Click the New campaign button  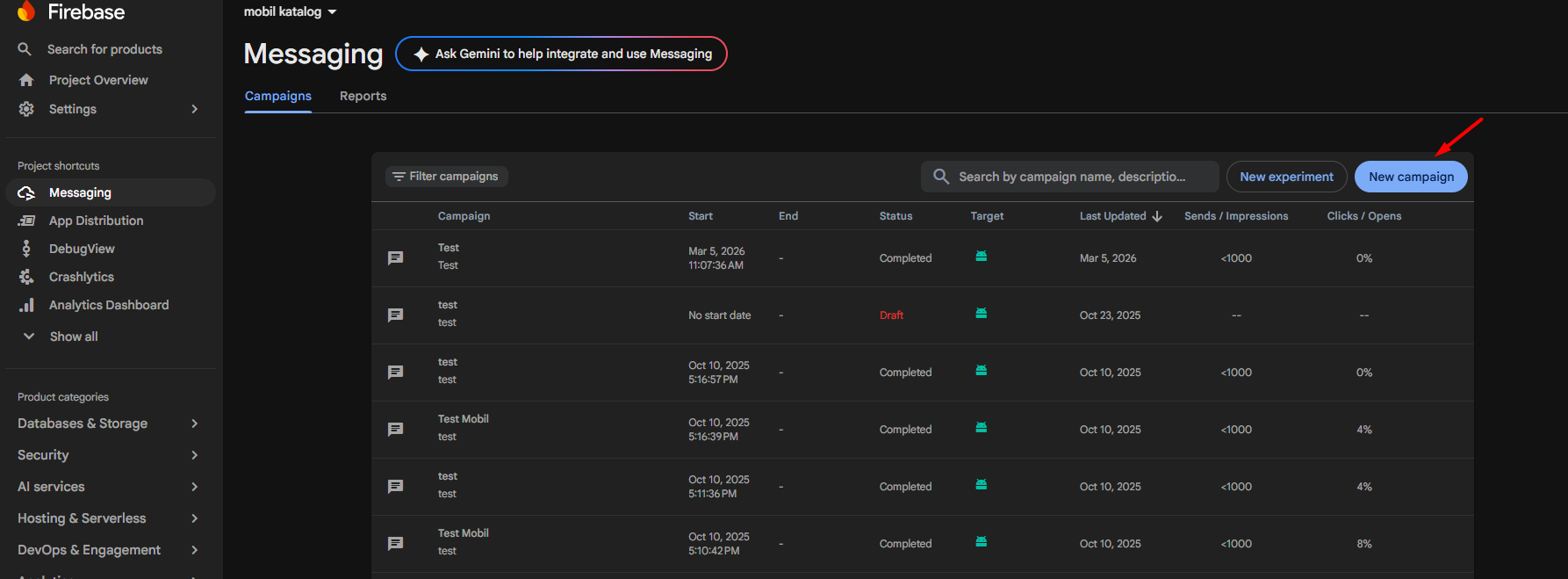tap(1410, 177)
